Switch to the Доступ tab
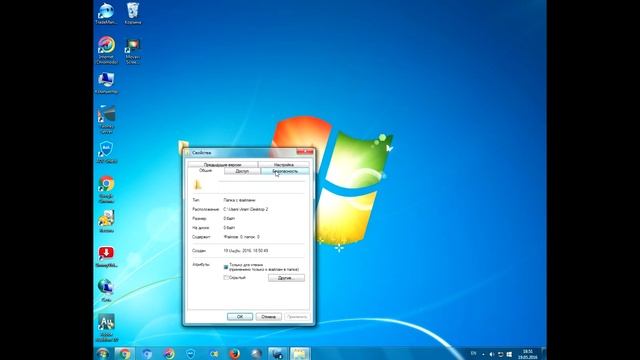The height and width of the screenshot is (360, 640). [242, 171]
